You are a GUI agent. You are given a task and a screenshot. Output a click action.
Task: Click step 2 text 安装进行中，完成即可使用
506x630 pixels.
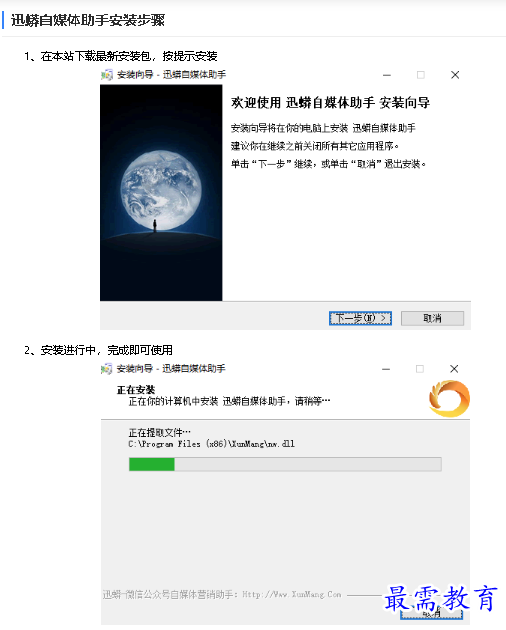click(107, 350)
